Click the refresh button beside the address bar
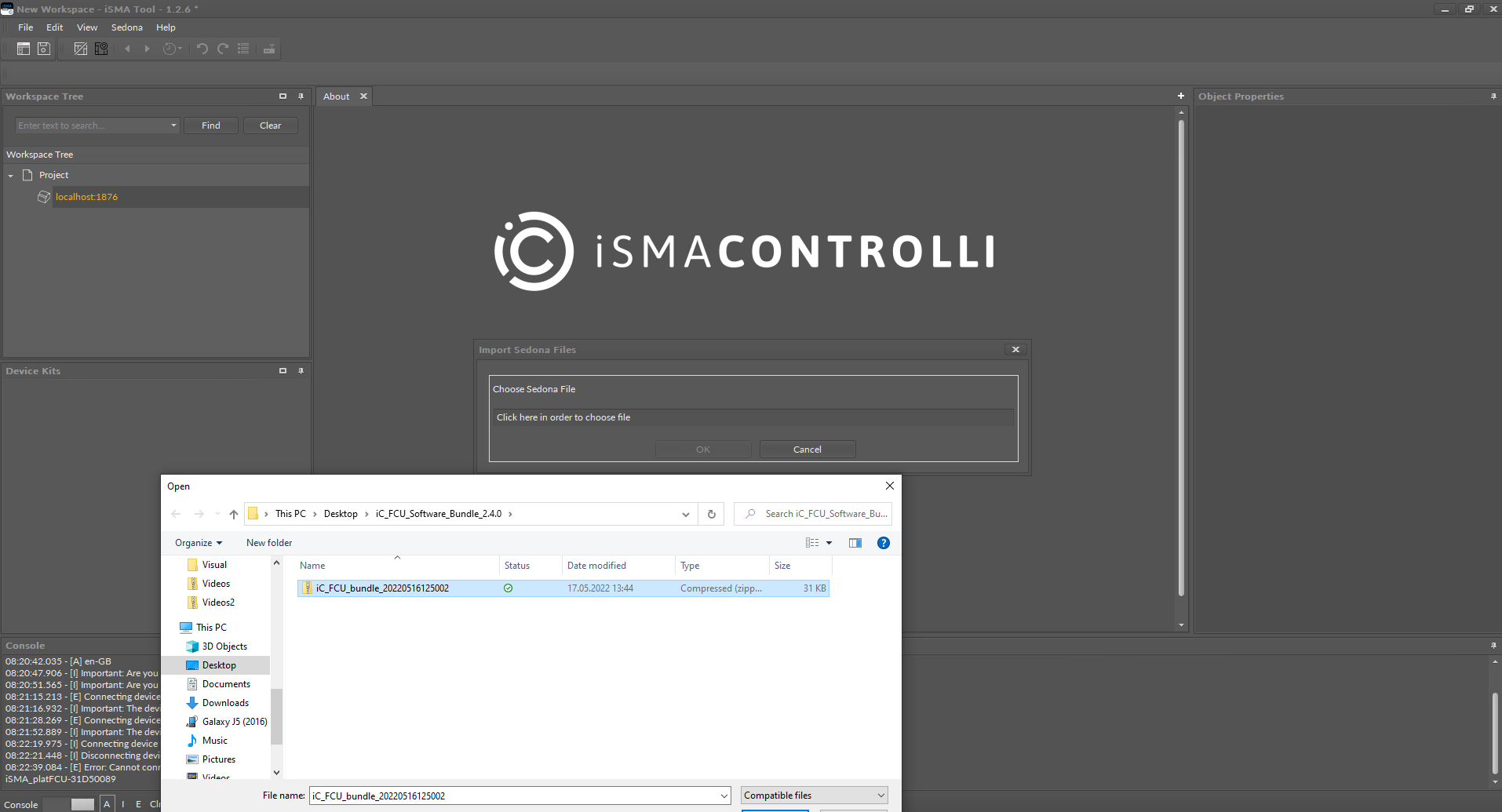Screen dimensions: 1502x812 [x=711, y=514]
